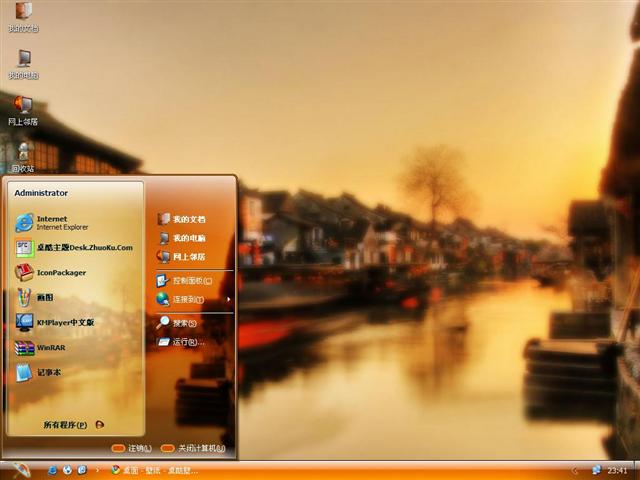The height and width of the screenshot is (480, 640).
Task: Choose 我的文档 in the Start menu
Action: click(x=188, y=219)
